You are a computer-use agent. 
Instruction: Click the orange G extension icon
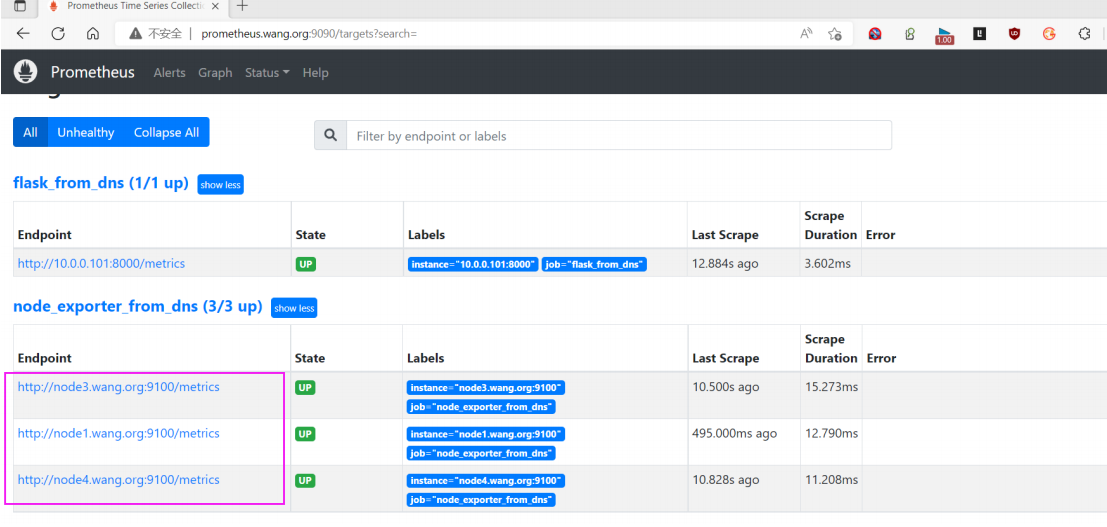tap(1049, 33)
